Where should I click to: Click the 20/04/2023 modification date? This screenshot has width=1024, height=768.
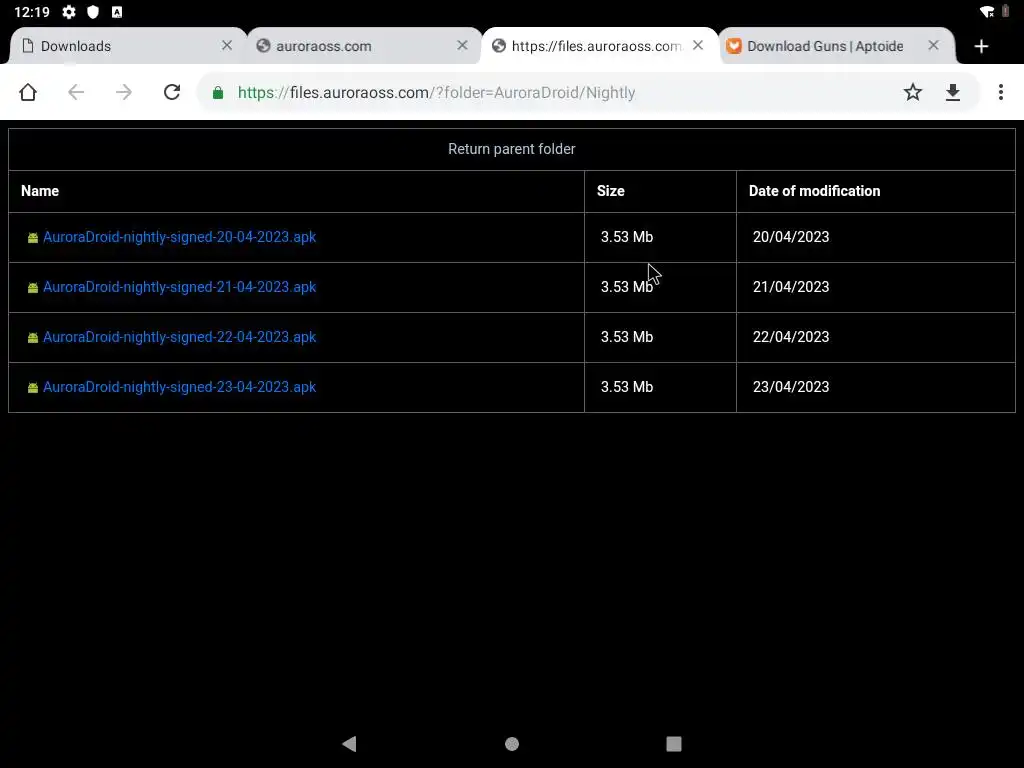(791, 237)
